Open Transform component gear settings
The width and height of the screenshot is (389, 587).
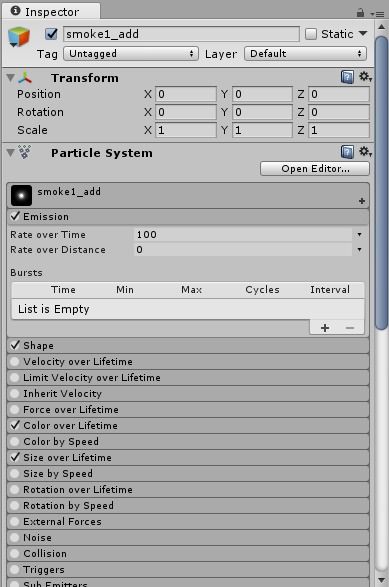365,77
